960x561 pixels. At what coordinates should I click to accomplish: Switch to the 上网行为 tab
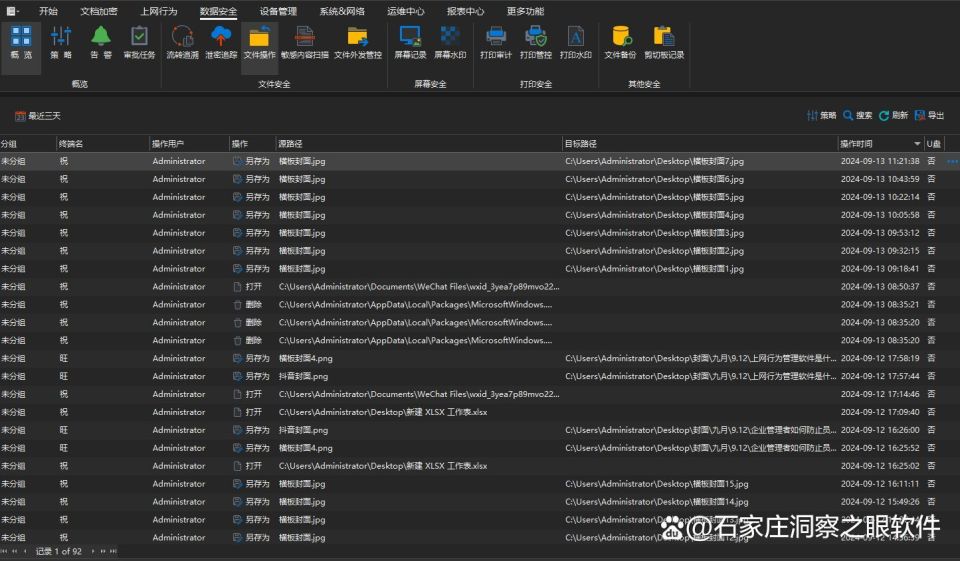(x=159, y=11)
